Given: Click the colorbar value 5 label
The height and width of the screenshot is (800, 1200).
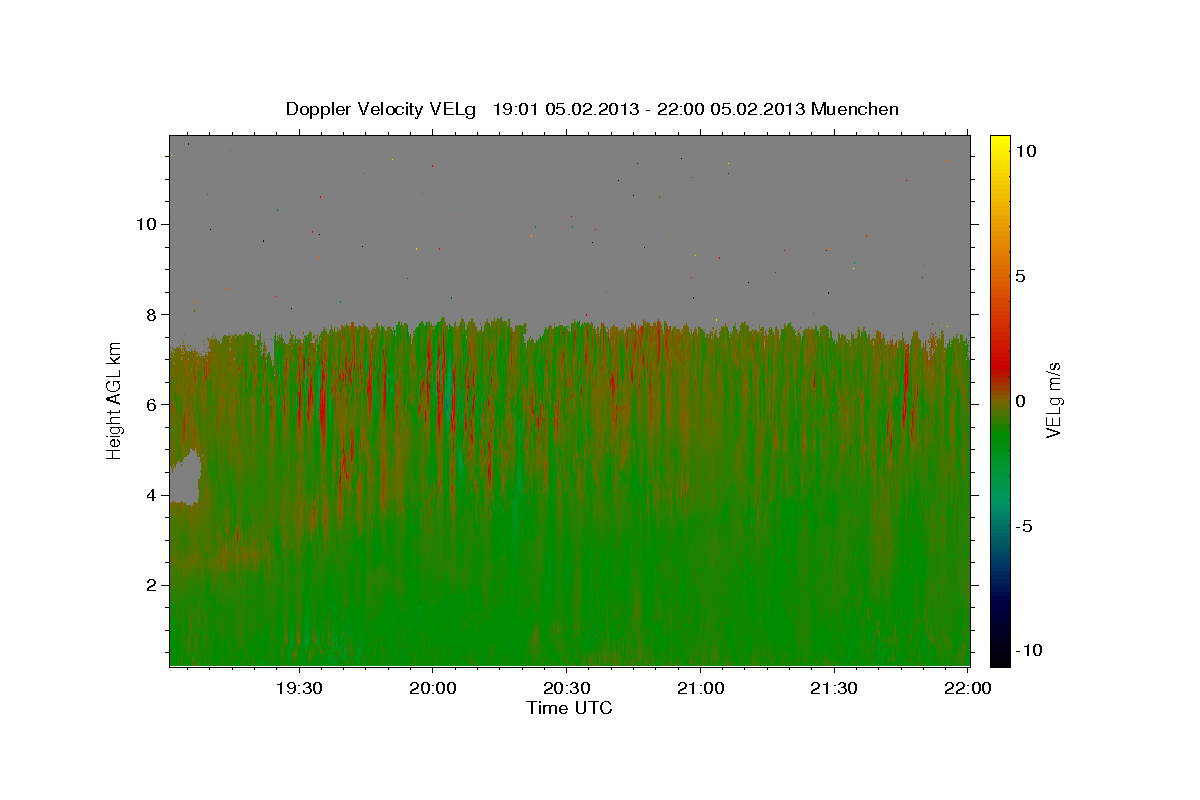Looking at the screenshot, I should [x=1020, y=276].
